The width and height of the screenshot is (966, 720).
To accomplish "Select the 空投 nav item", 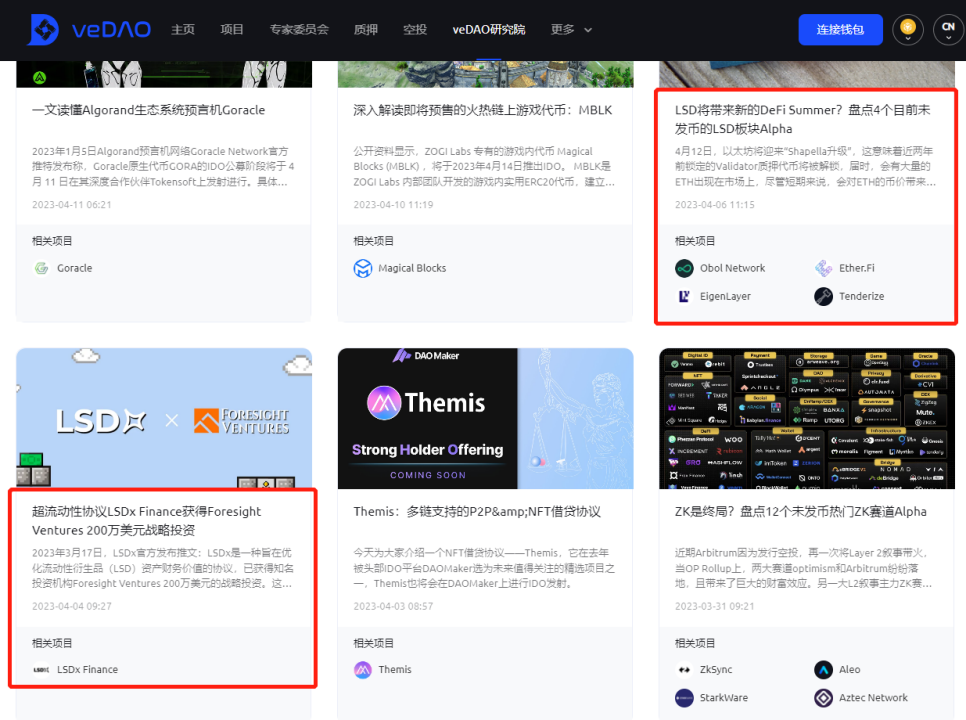I will tap(415, 30).
